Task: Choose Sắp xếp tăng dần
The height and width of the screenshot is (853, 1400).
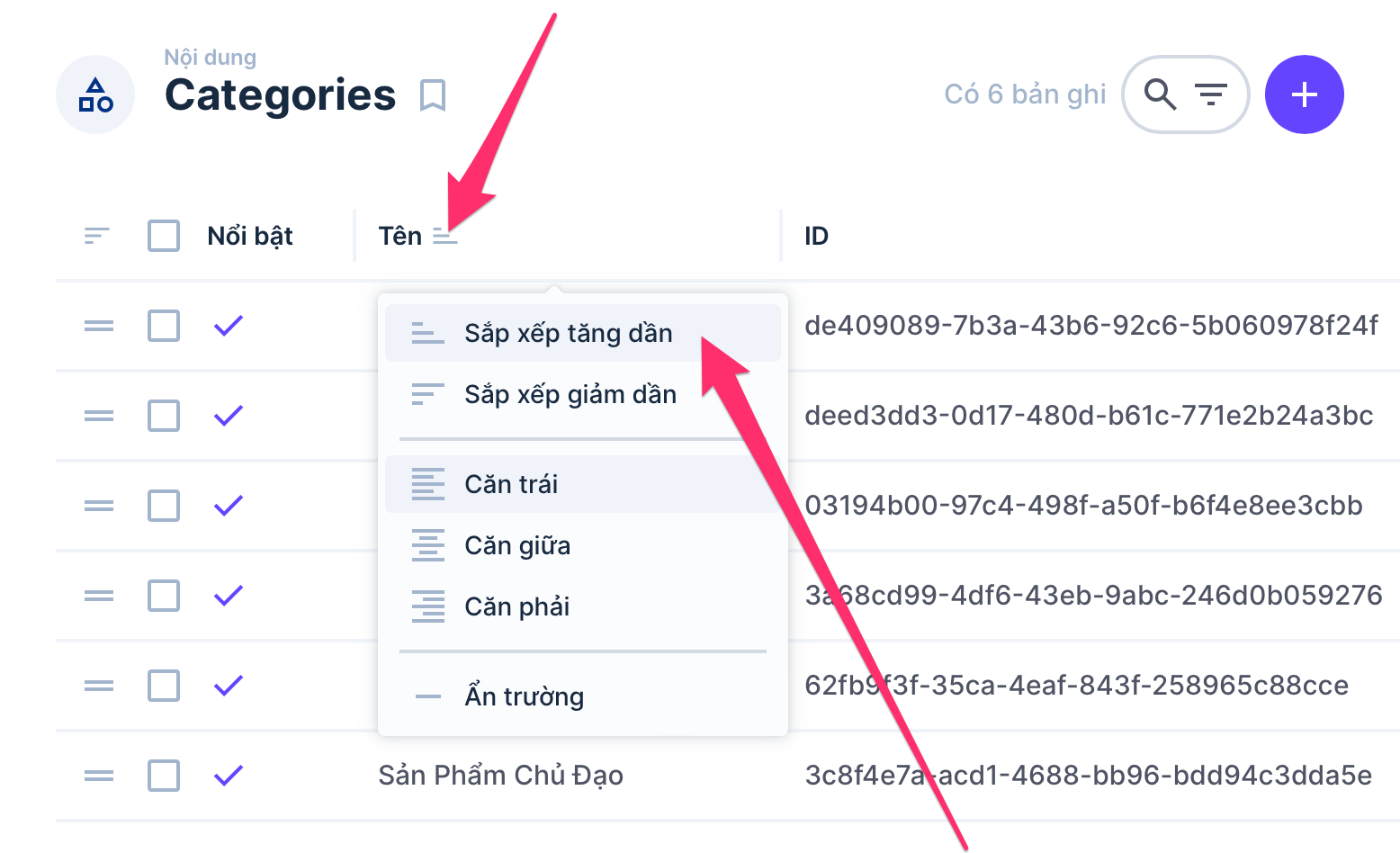Action: pyautogui.click(x=568, y=333)
